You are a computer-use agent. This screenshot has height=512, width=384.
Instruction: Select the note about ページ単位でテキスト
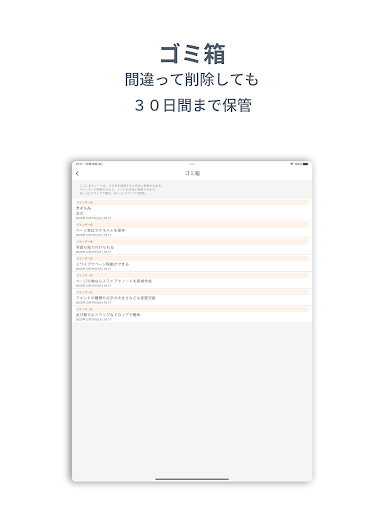click(192, 229)
